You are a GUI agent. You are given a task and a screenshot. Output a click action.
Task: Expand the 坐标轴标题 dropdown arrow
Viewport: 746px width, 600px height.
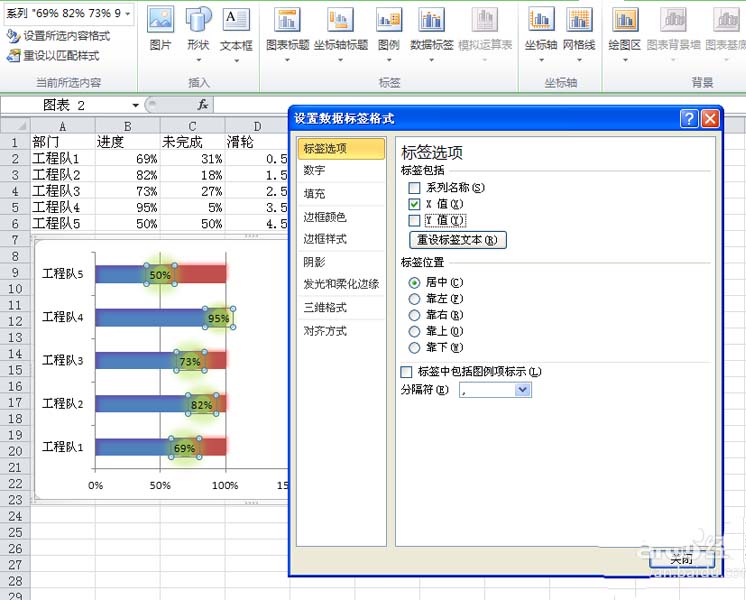341,60
